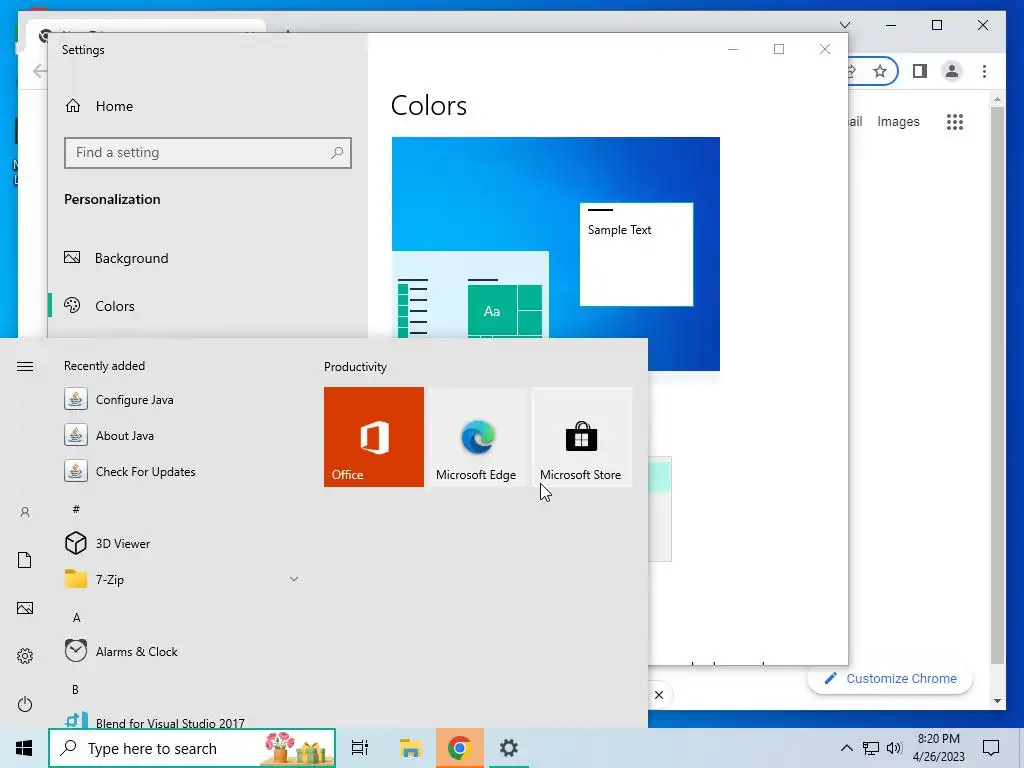The width and height of the screenshot is (1024, 768).
Task: Click the Productivity group heading
Action: 355,366
